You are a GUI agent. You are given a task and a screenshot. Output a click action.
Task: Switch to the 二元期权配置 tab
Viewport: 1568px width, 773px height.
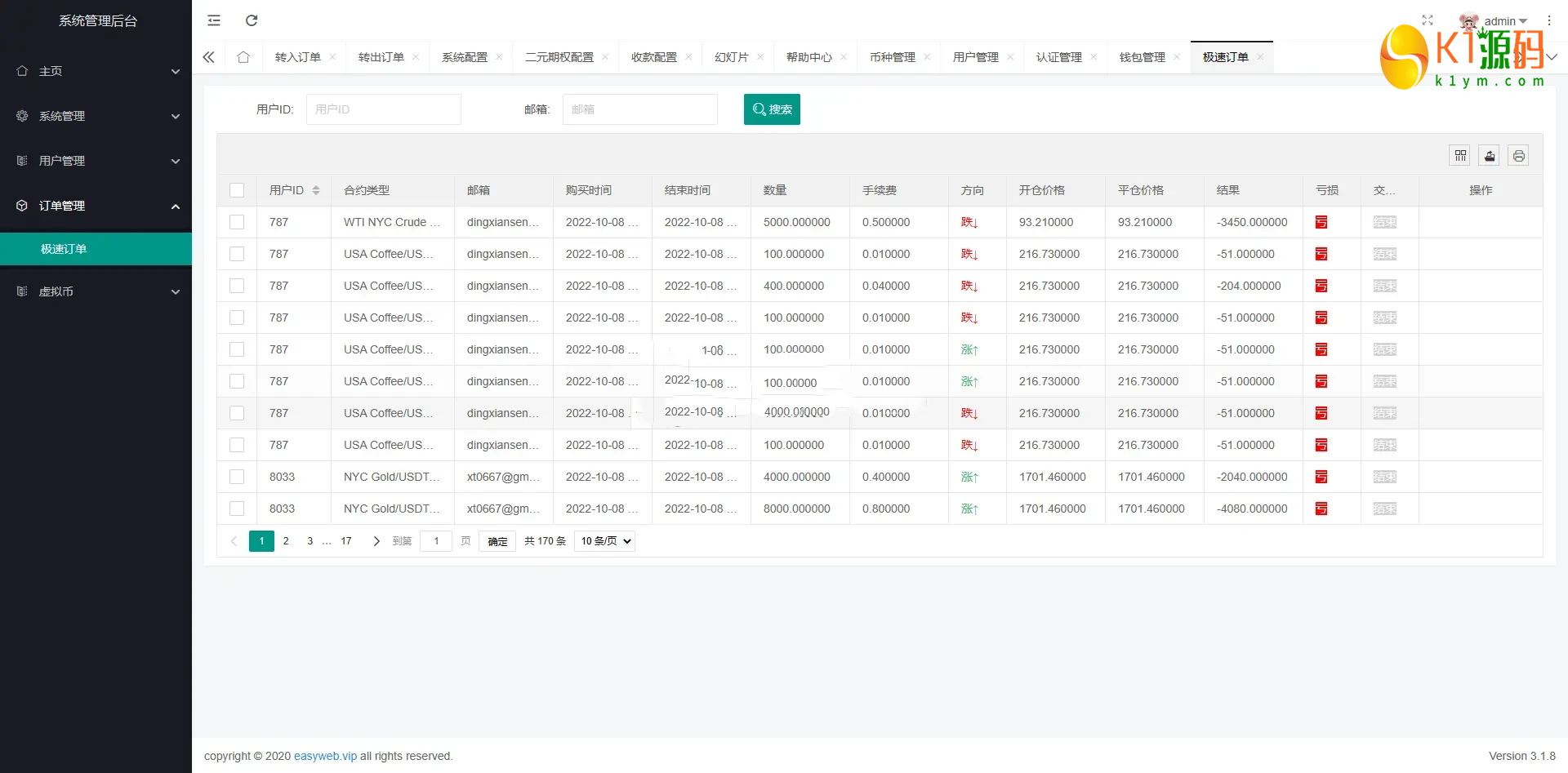559,57
